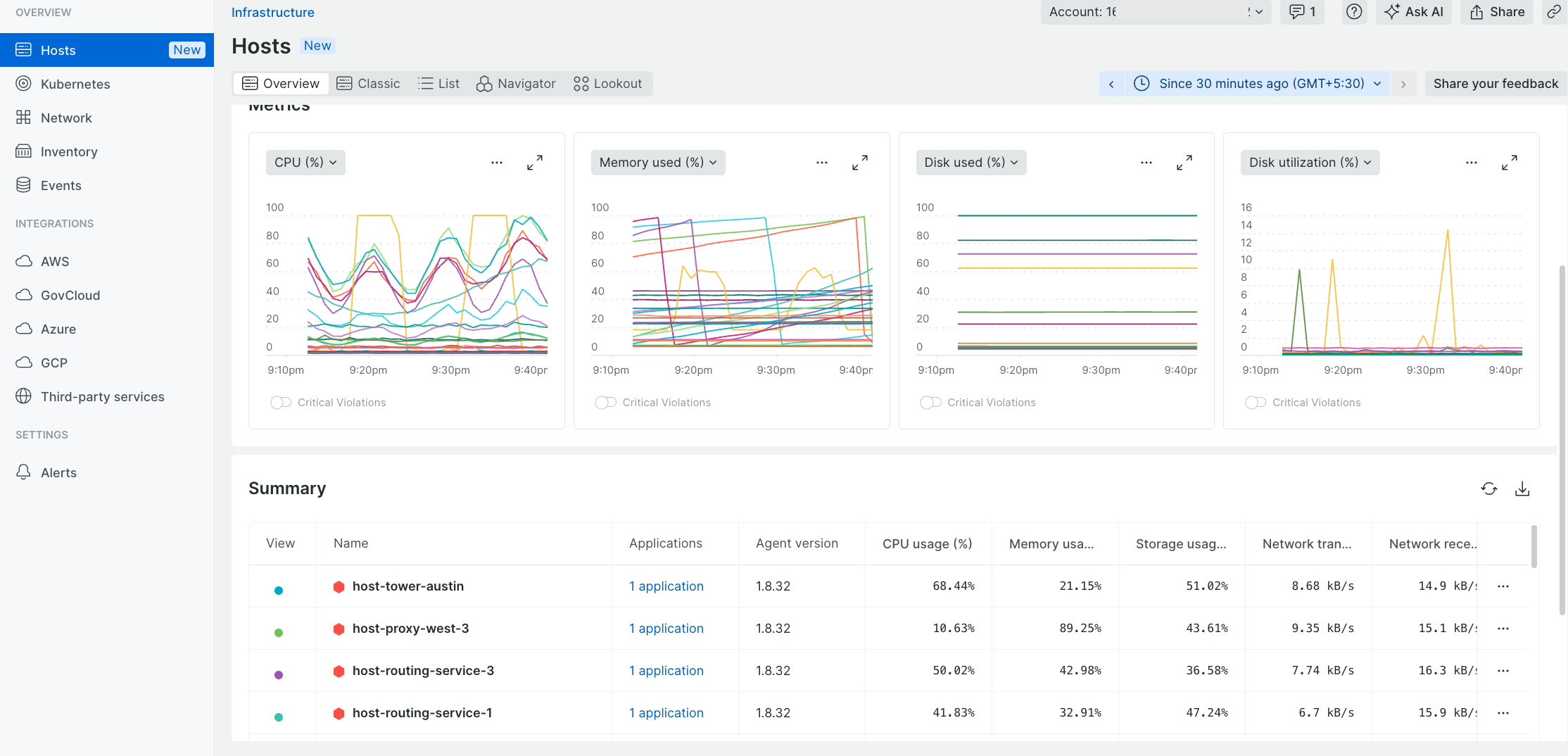Open the Disk utilization (%) metric dropdown

(1310, 163)
